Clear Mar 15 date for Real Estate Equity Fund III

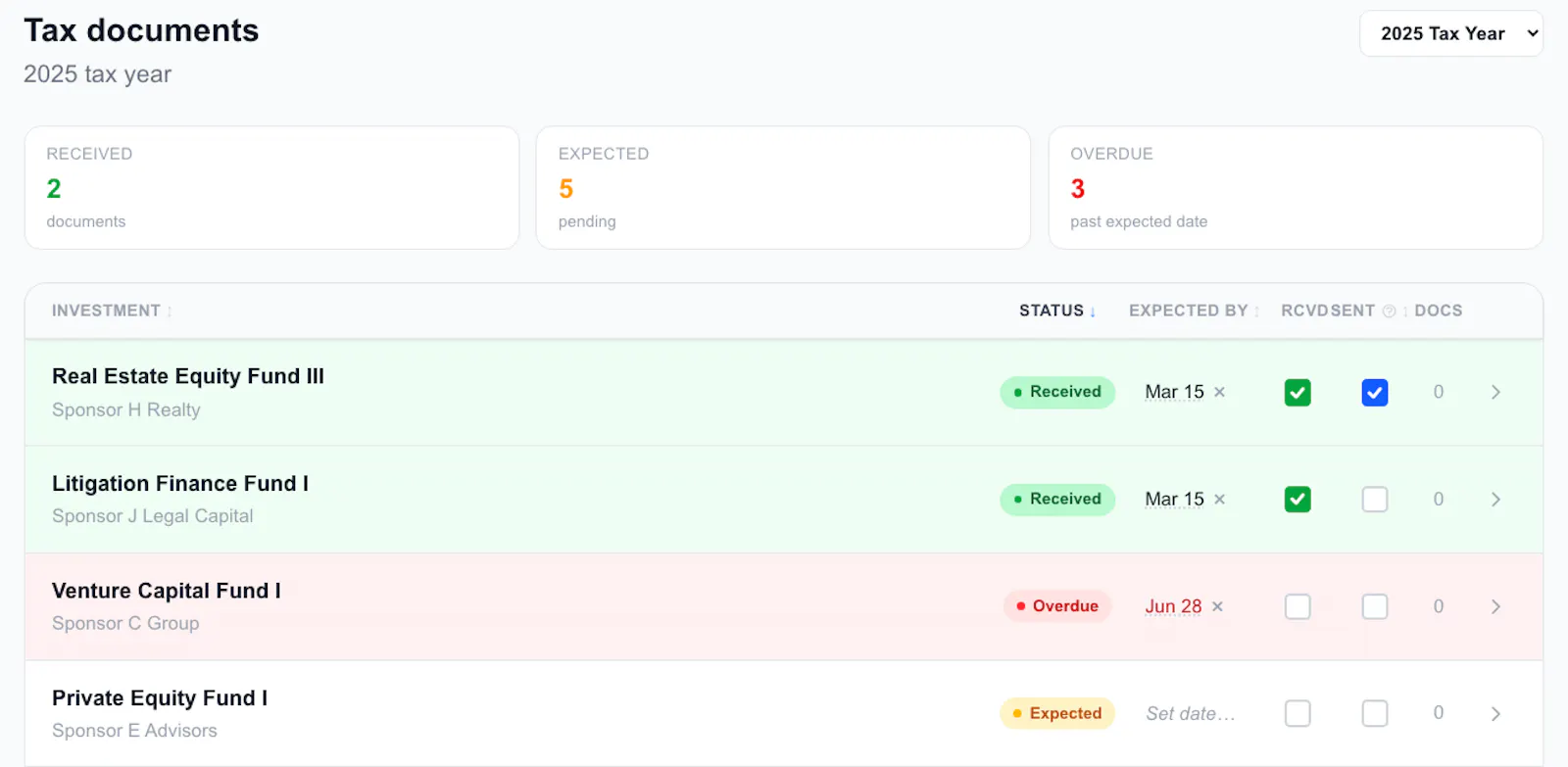pyautogui.click(x=1219, y=392)
